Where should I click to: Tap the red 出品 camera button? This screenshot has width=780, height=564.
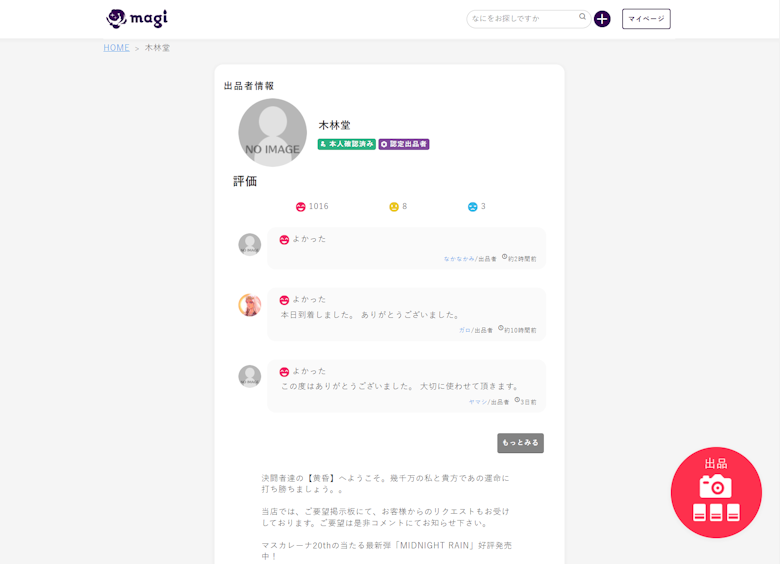coord(716,492)
